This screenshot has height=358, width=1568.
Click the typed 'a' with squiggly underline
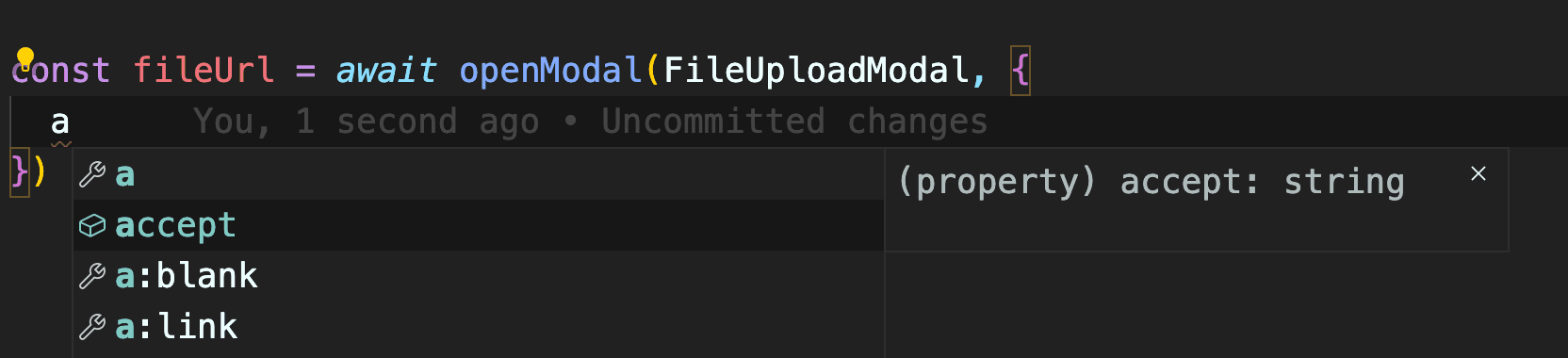60,122
